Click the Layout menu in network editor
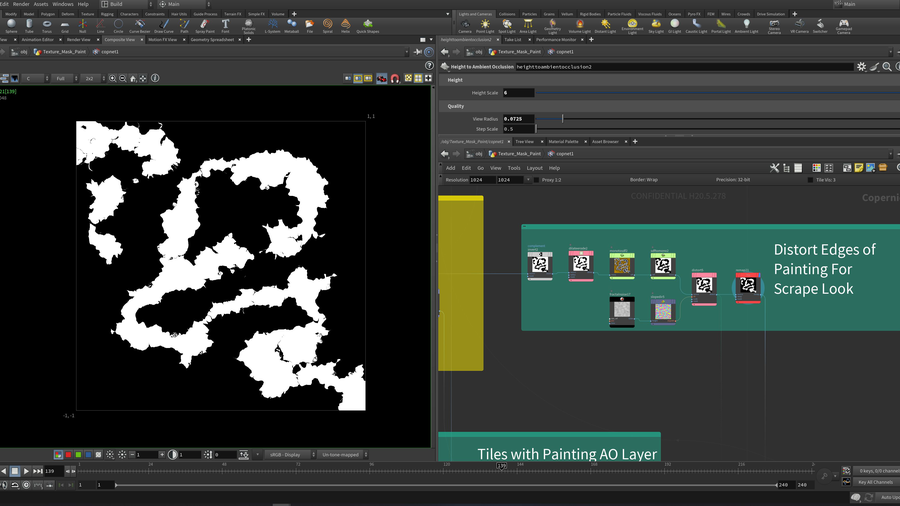This screenshot has width=900, height=506. tap(534, 168)
